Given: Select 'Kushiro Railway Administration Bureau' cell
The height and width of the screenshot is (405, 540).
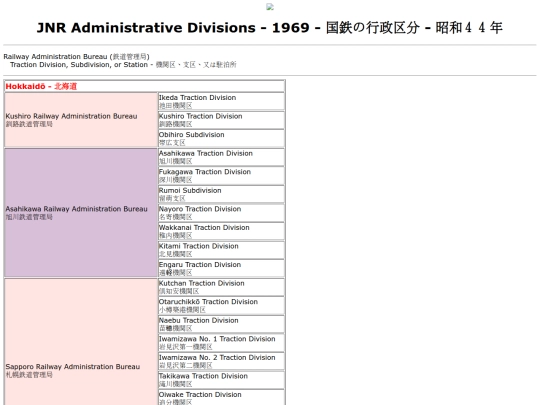Looking at the screenshot, I should 81,120.
